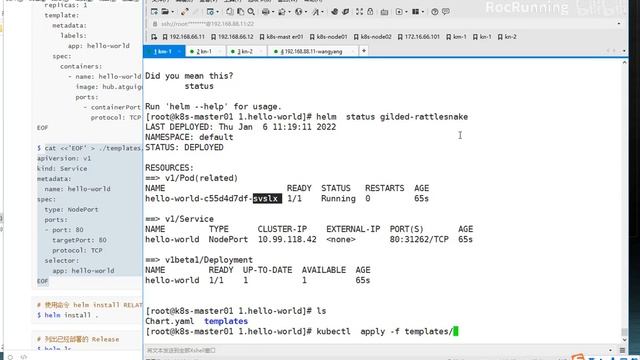640x360 pixels.
Task: Open the Help question mark icon
Action: pos(435,12)
